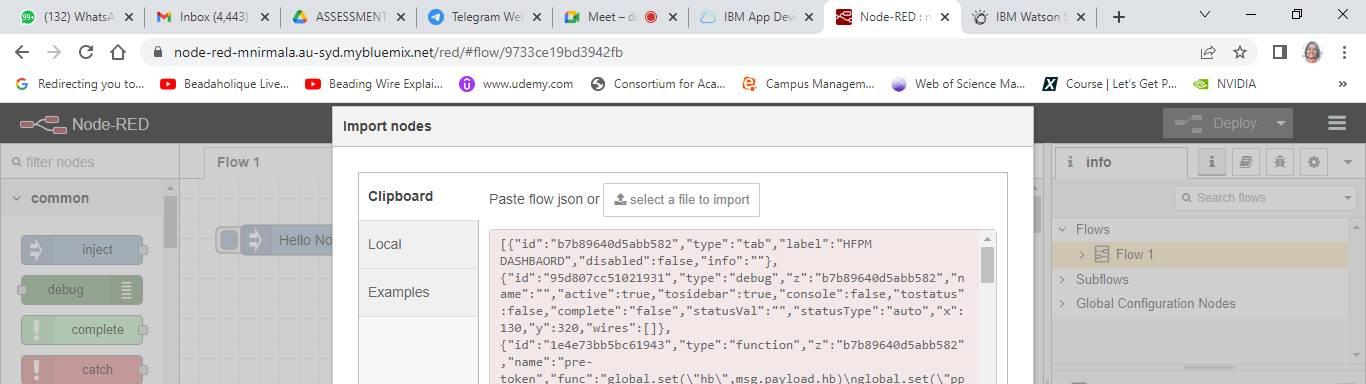Image resolution: width=1366 pixels, height=384 pixels.
Task: Bookmark this page with star icon
Action: (x=1240, y=52)
